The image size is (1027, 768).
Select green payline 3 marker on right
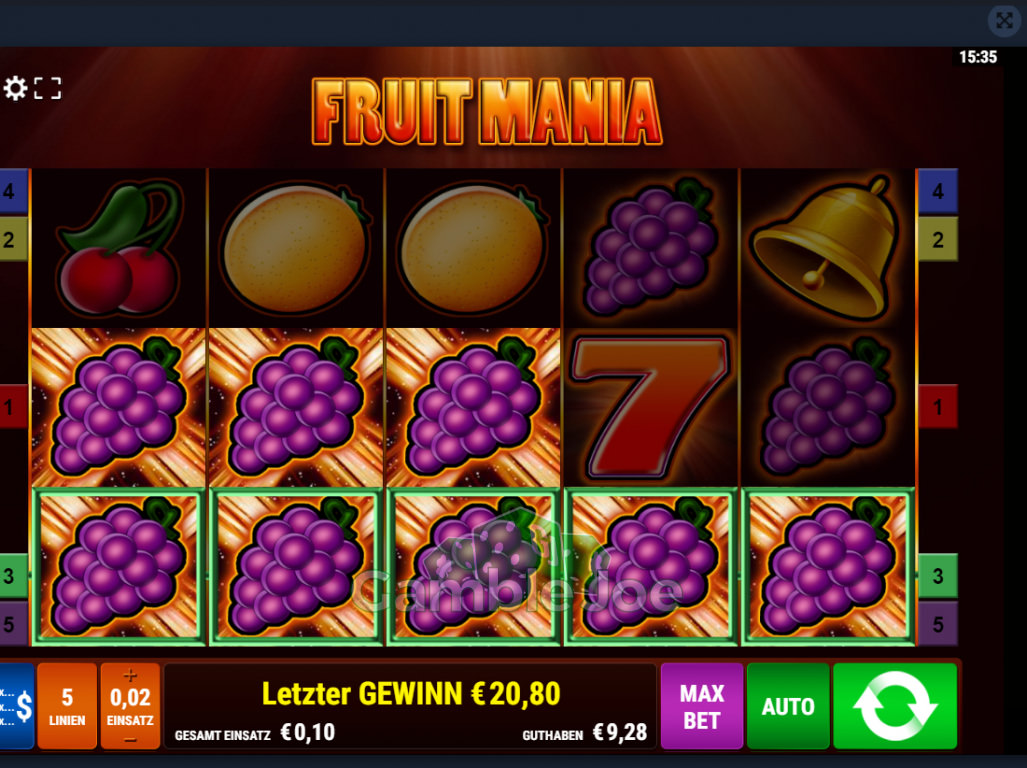click(x=937, y=576)
